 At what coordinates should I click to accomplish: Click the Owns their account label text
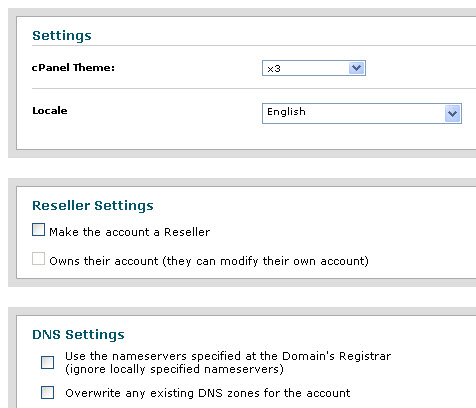(209, 261)
